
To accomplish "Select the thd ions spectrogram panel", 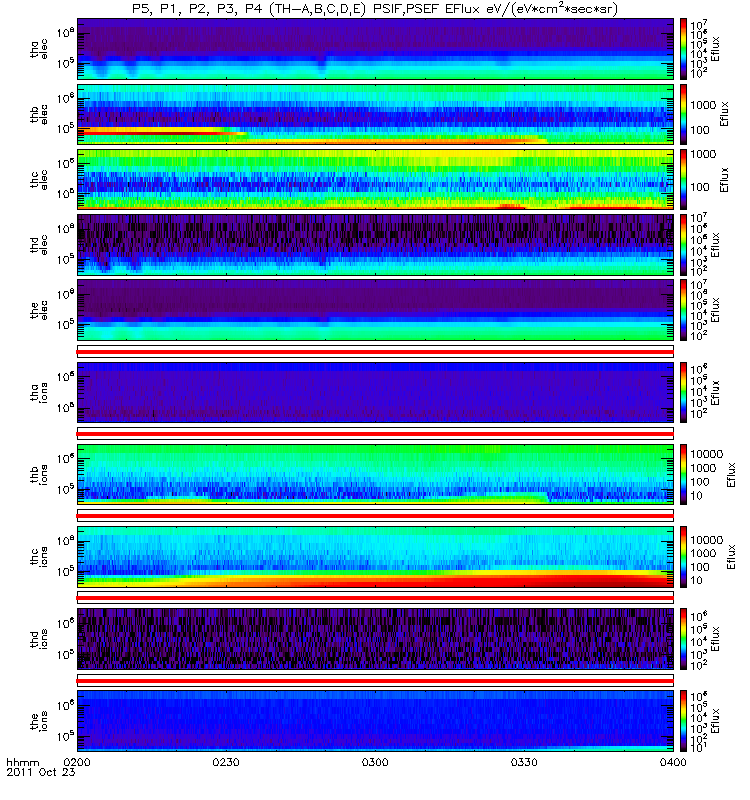I will pyautogui.click(x=375, y=639).
